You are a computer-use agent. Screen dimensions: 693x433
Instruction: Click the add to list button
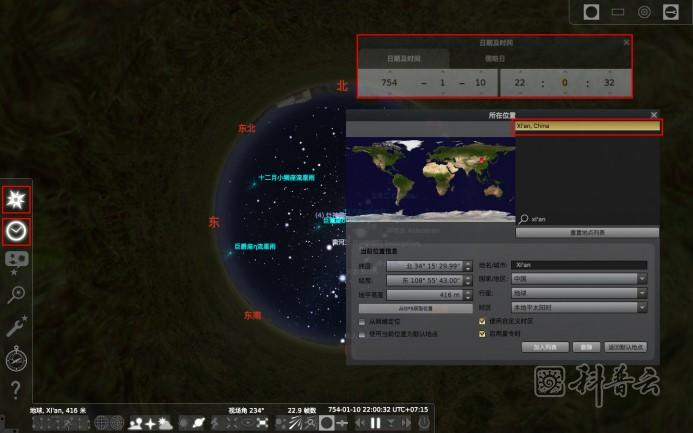[545, 347]
